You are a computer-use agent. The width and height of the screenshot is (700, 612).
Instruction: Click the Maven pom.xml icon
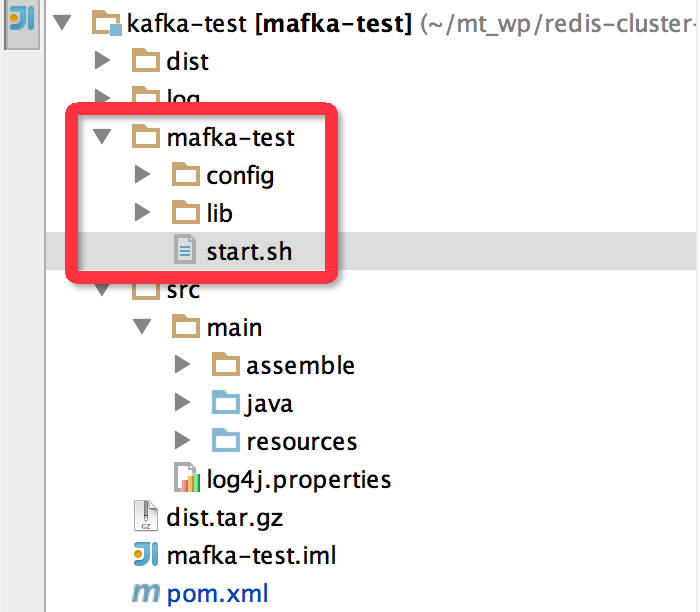[x=146, y=593]
